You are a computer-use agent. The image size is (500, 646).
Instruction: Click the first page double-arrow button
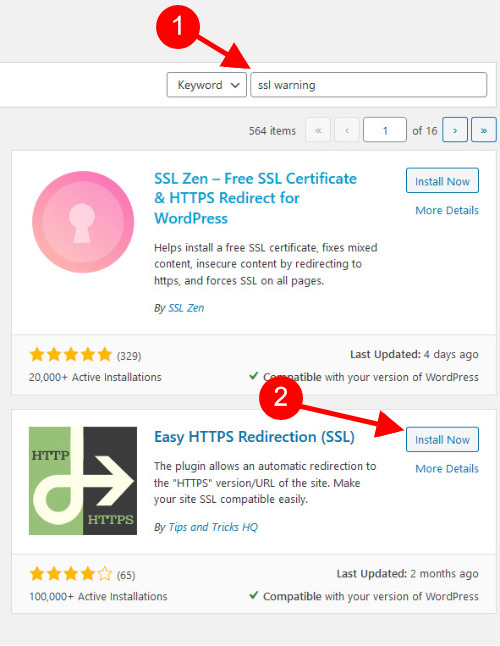318,131
